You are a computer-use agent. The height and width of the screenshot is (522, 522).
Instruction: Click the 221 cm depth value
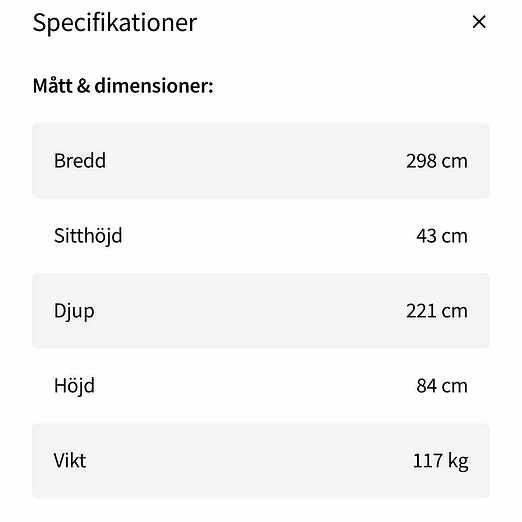pyautogui.click(x=437, y=311)
